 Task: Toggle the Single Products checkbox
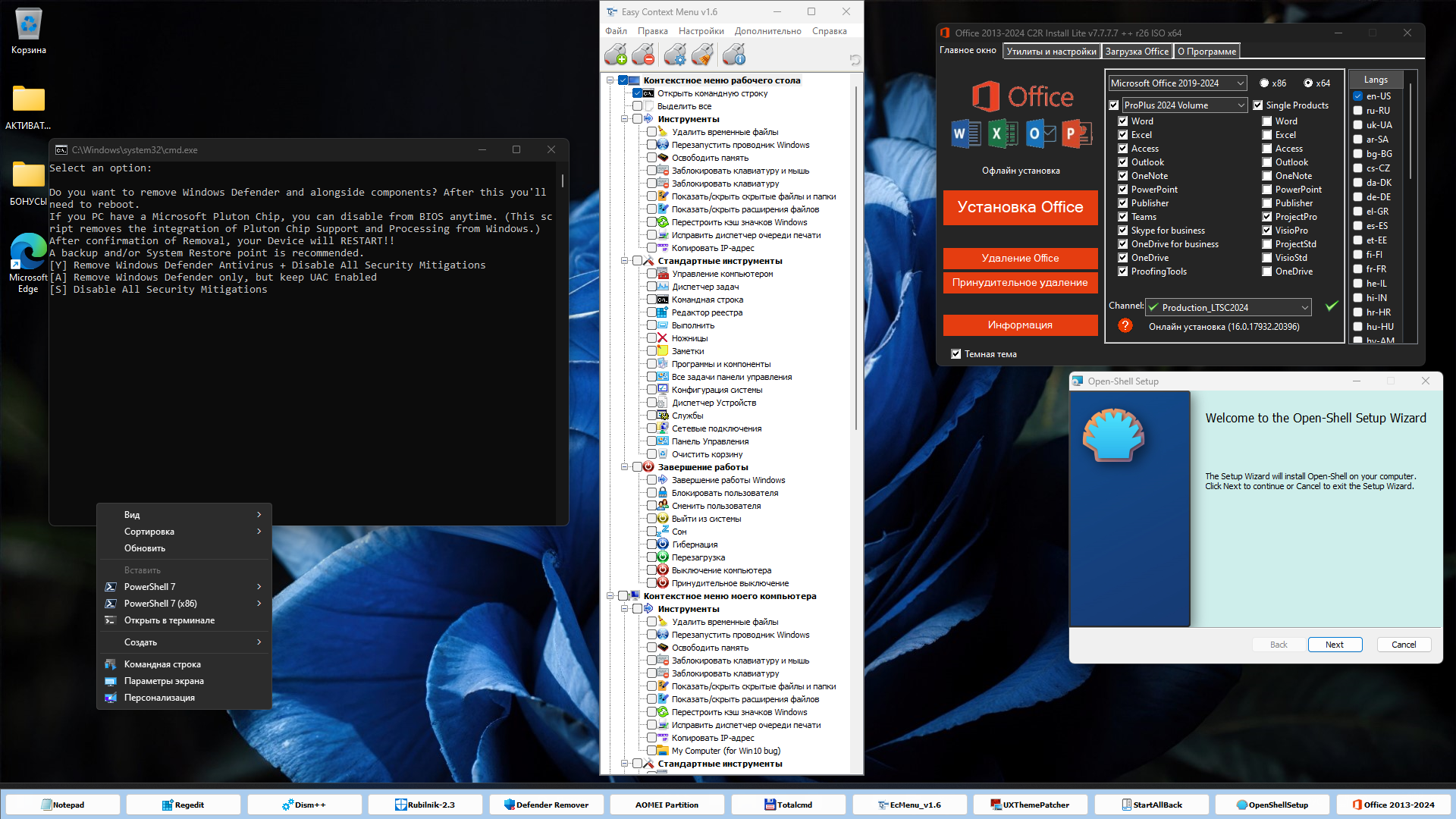tap(1258, 105)
